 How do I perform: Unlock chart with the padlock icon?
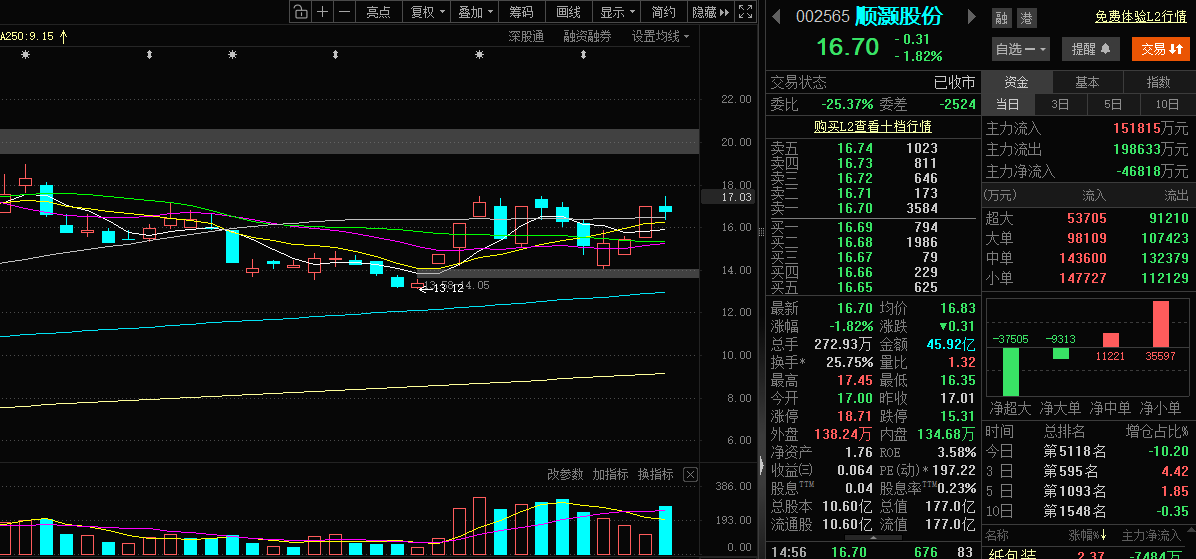pos(301,11)
